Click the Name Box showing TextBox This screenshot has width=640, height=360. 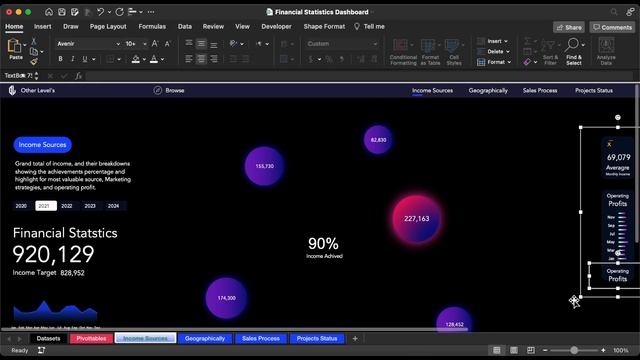point(19,76)
